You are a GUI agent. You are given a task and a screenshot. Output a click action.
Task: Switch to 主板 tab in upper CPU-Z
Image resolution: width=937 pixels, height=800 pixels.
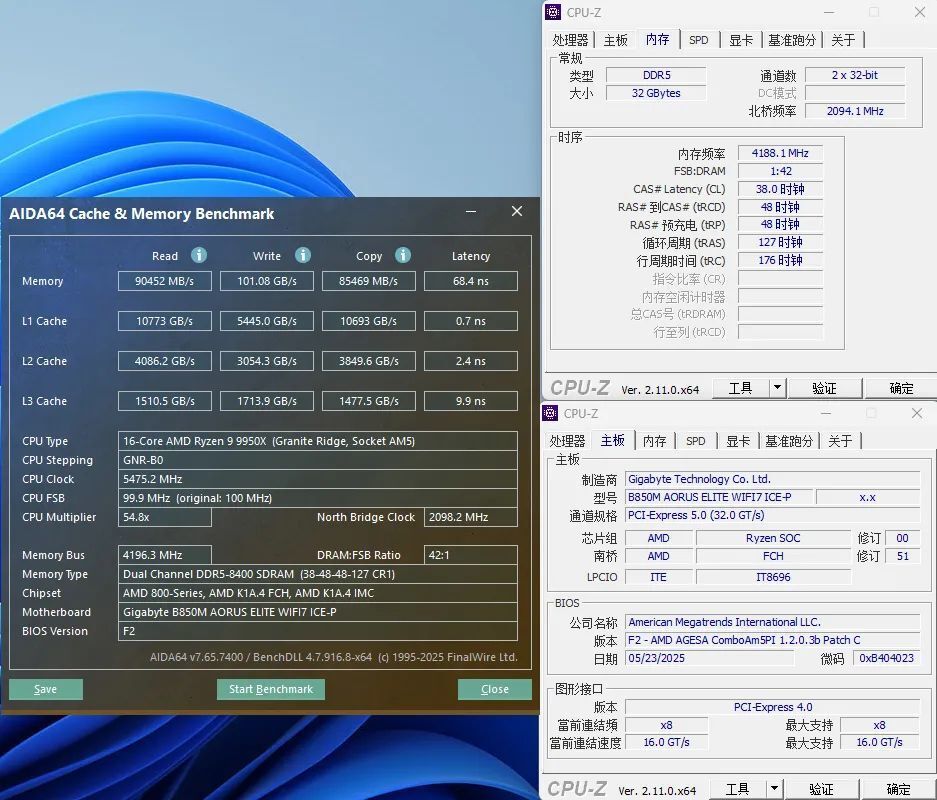click(x=616, y=40)
